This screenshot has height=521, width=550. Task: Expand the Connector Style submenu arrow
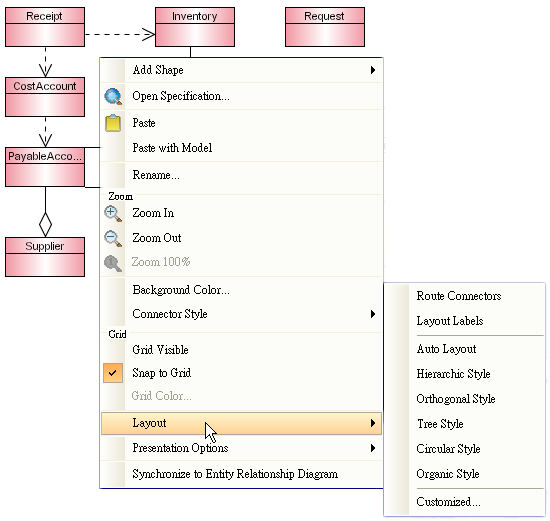(x=373, y=314)
